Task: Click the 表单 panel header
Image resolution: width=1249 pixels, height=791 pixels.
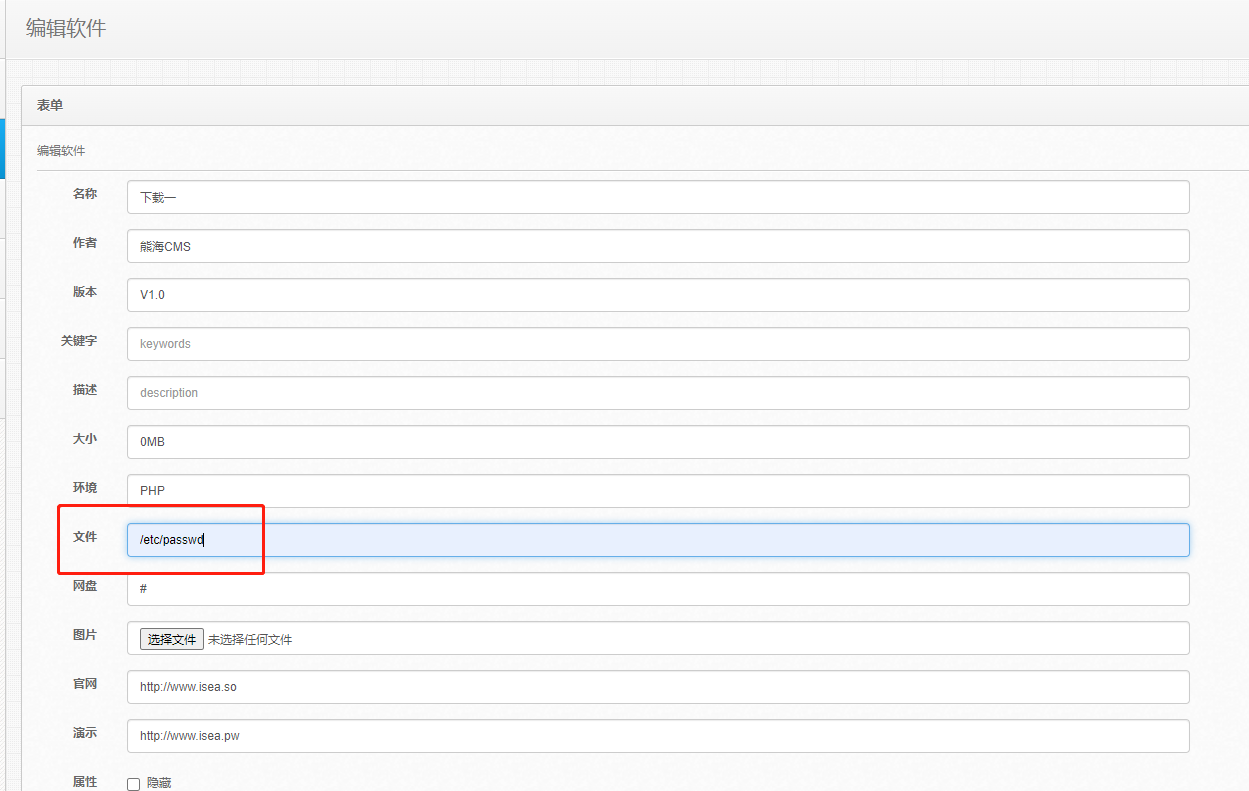Action: click(x=50, y=105)
